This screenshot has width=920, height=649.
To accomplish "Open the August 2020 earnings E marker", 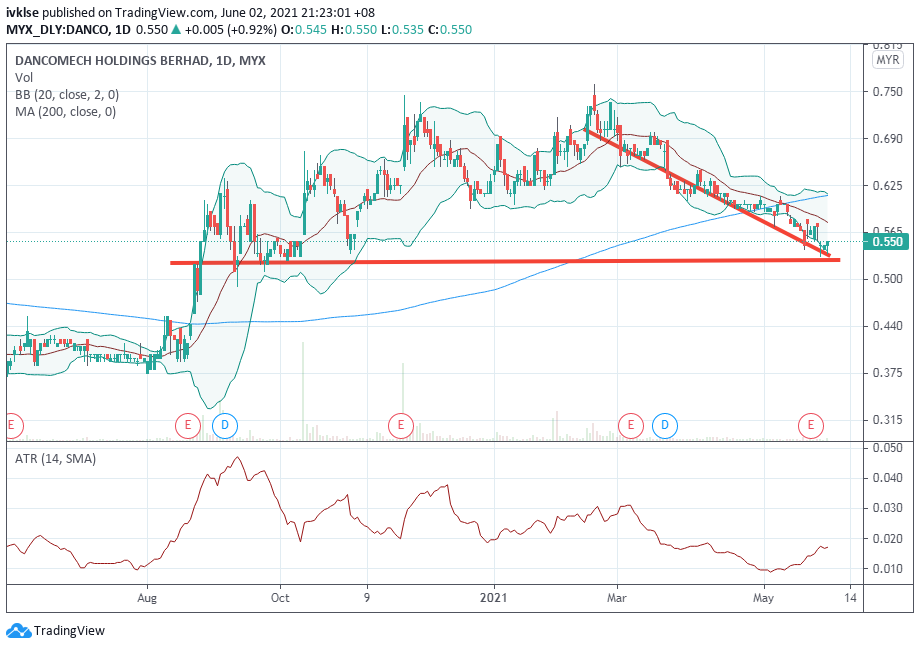I will (x=188, y=425).
